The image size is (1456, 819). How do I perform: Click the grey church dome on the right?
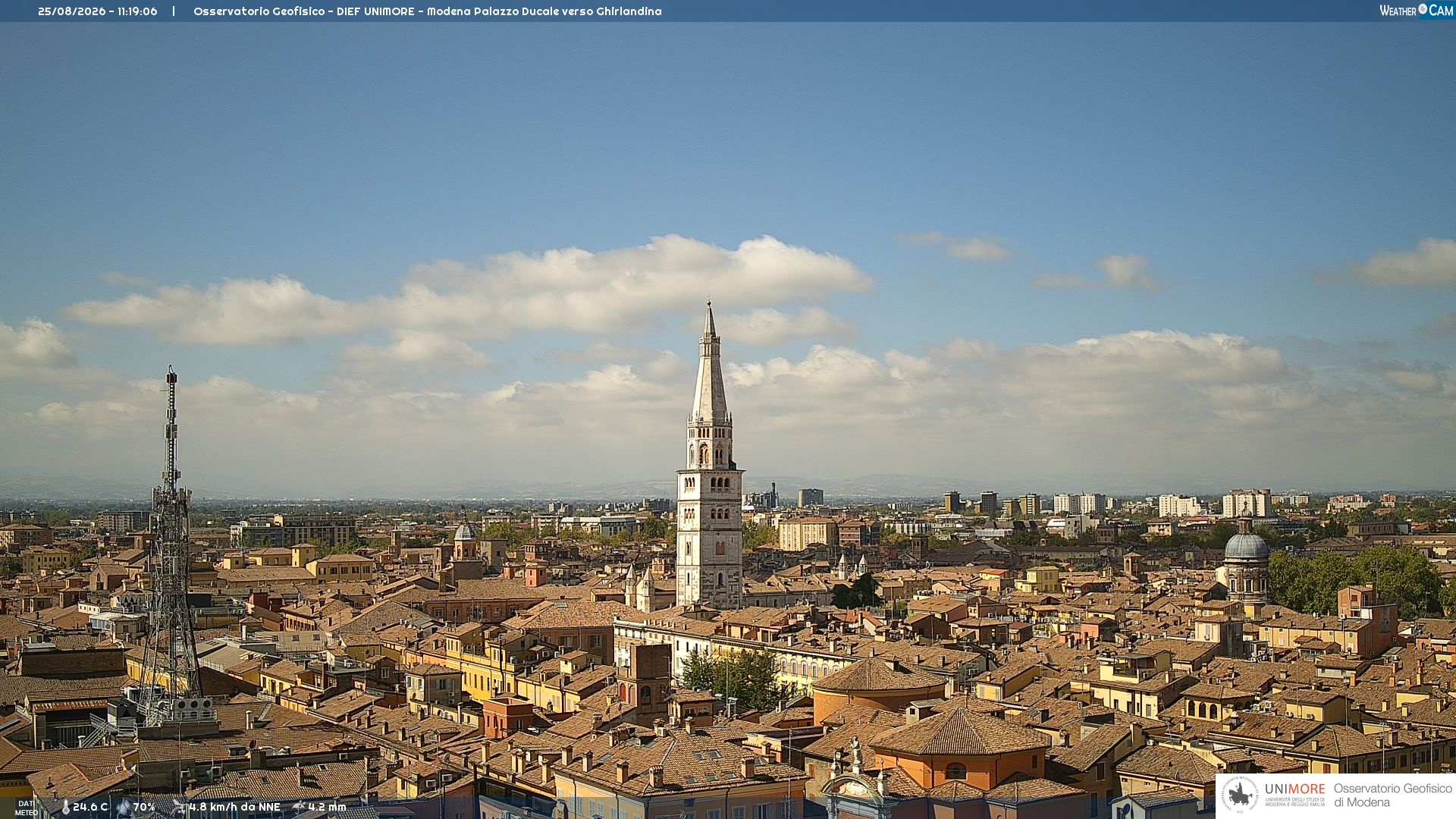pyautogui.click(x=1246, y=544)
